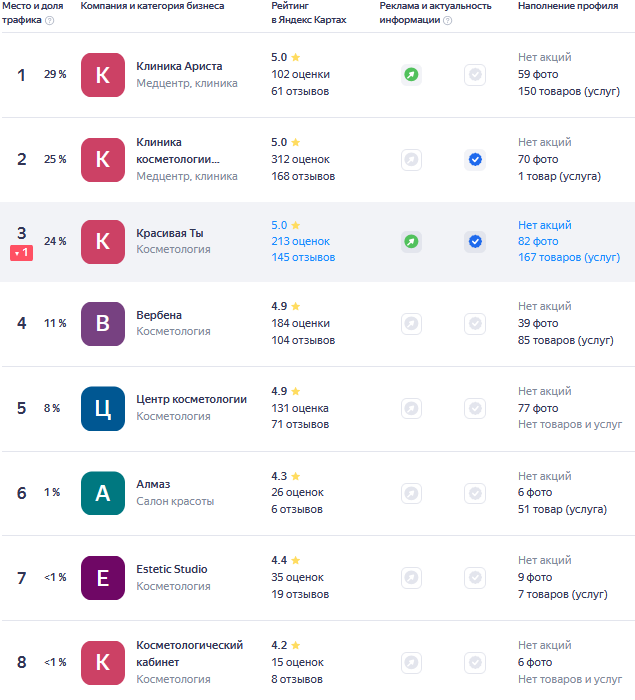Click the company name 'Центр косметологии'
635x700 pixels.
coord(192,400)
